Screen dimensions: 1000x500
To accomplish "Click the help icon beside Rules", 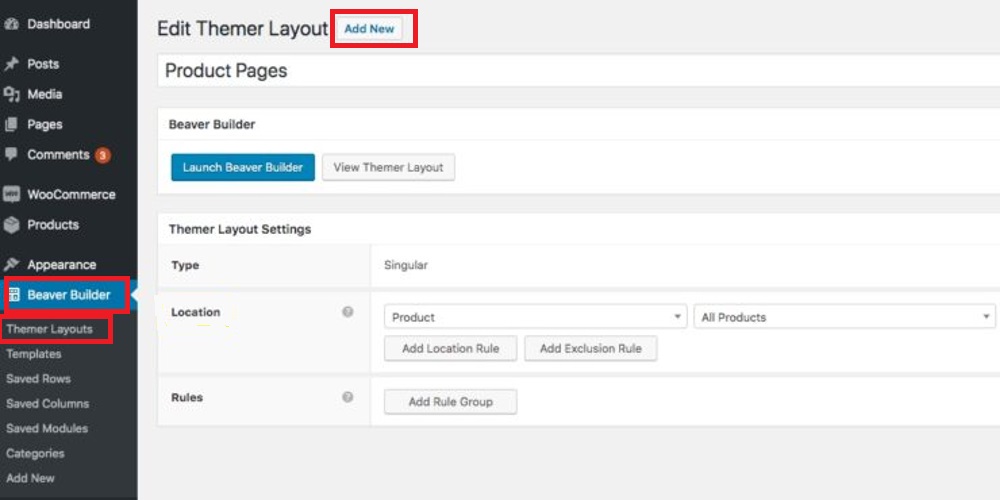I will 348,397.
